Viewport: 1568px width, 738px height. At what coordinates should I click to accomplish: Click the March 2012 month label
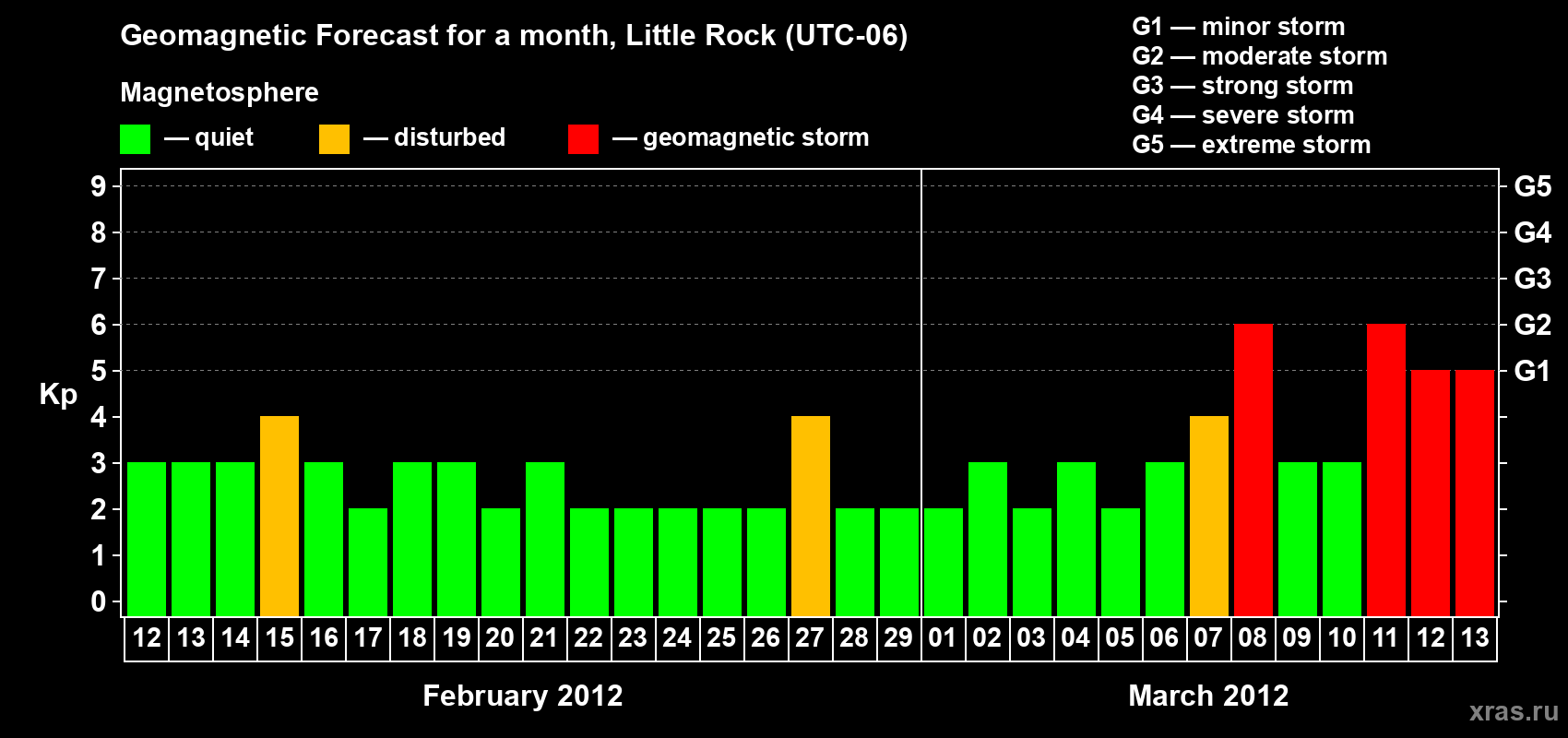pyautogui.click(x=1209, y=696)
